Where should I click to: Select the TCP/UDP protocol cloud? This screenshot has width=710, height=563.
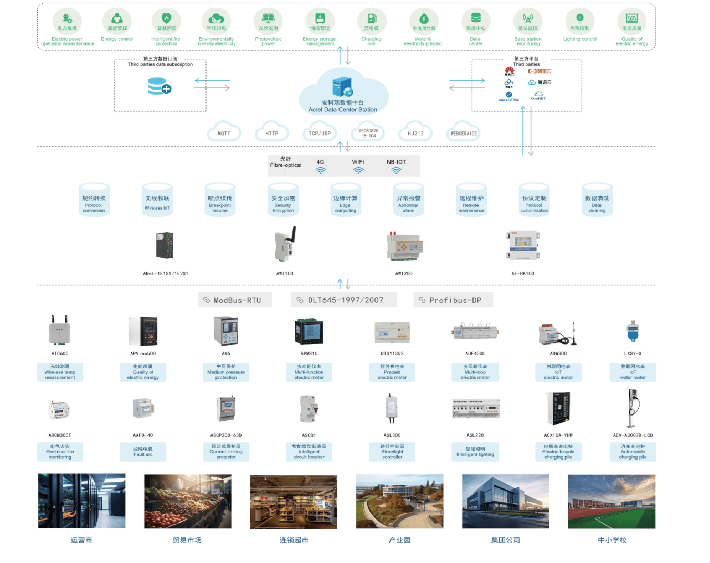pos(320,132)
